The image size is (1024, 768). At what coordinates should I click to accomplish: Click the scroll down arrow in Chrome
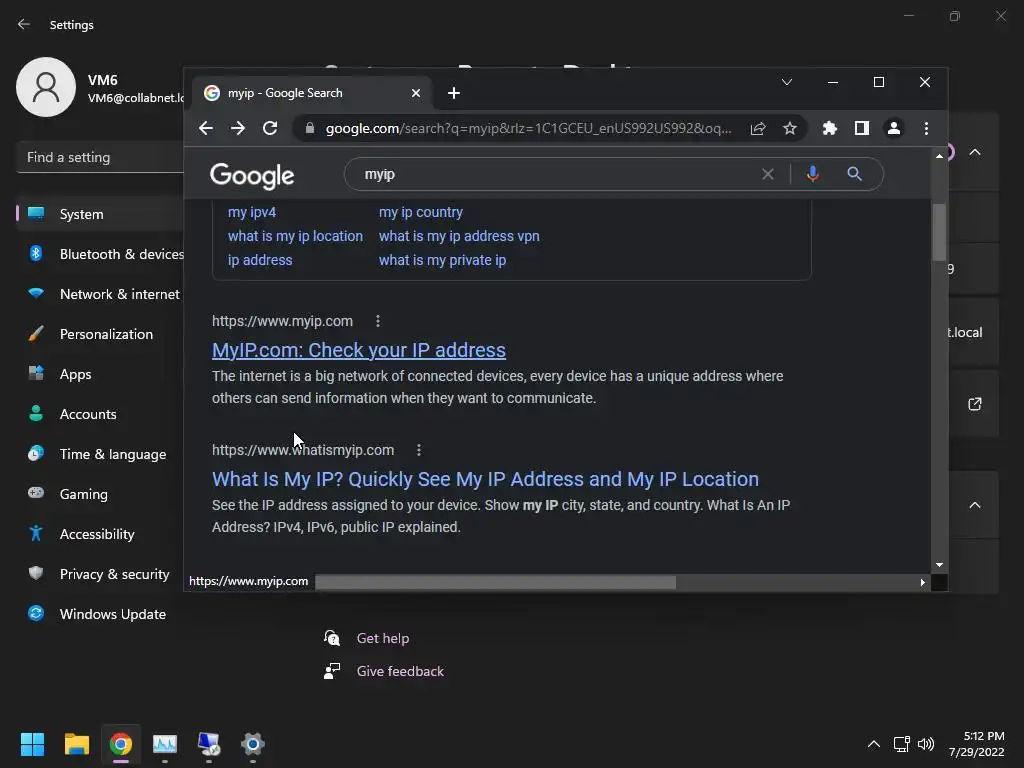pos(939,565)
